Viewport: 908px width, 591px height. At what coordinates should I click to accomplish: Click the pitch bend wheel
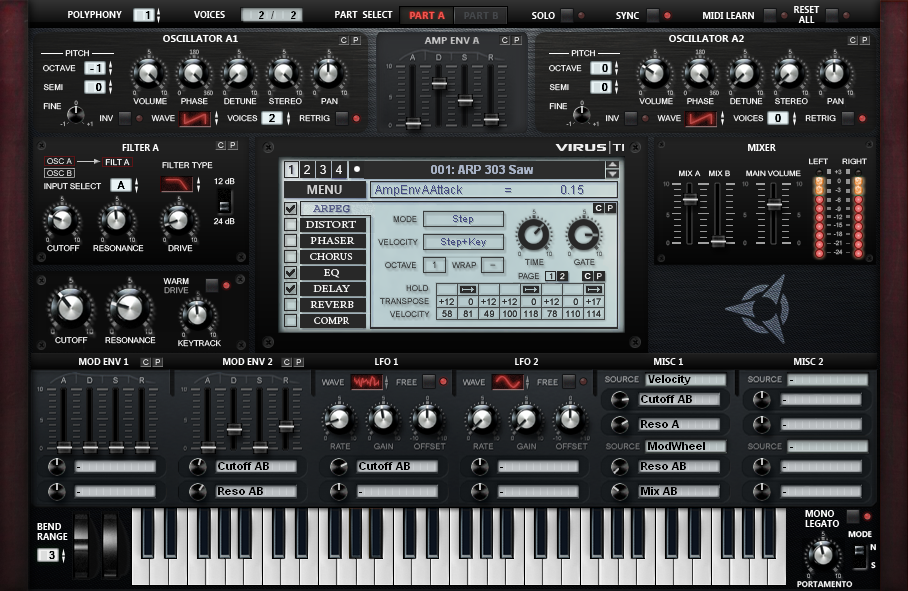pyautogui.click(x=82, y=544)
